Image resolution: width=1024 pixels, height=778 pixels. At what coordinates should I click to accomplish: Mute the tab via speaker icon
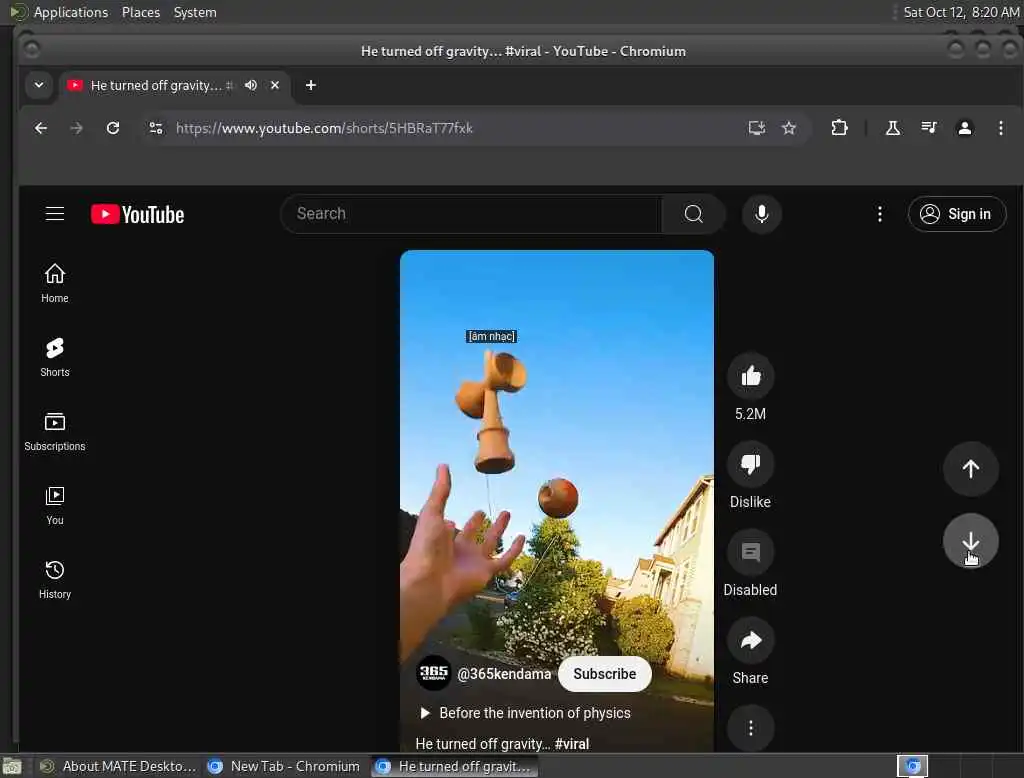pyautogui.click(x=251, y=86)
